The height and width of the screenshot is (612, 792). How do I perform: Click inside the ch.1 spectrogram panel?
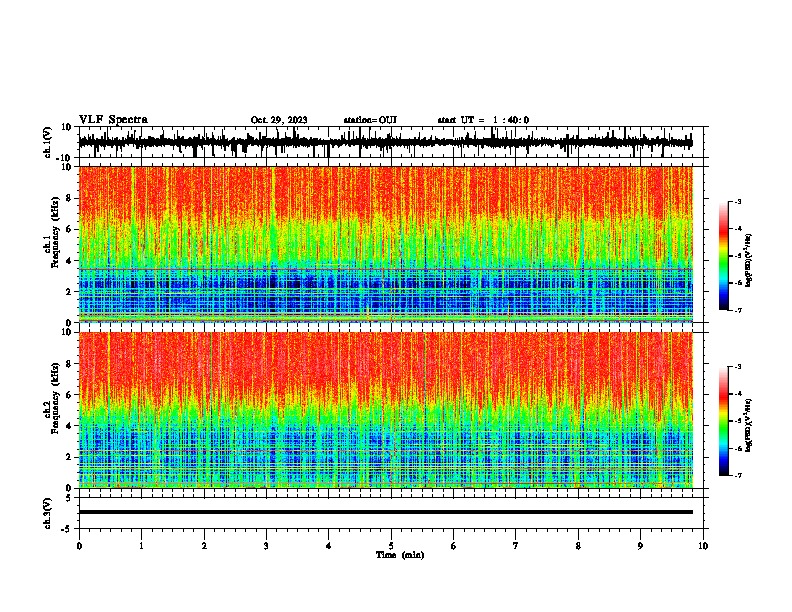[385, 244]
